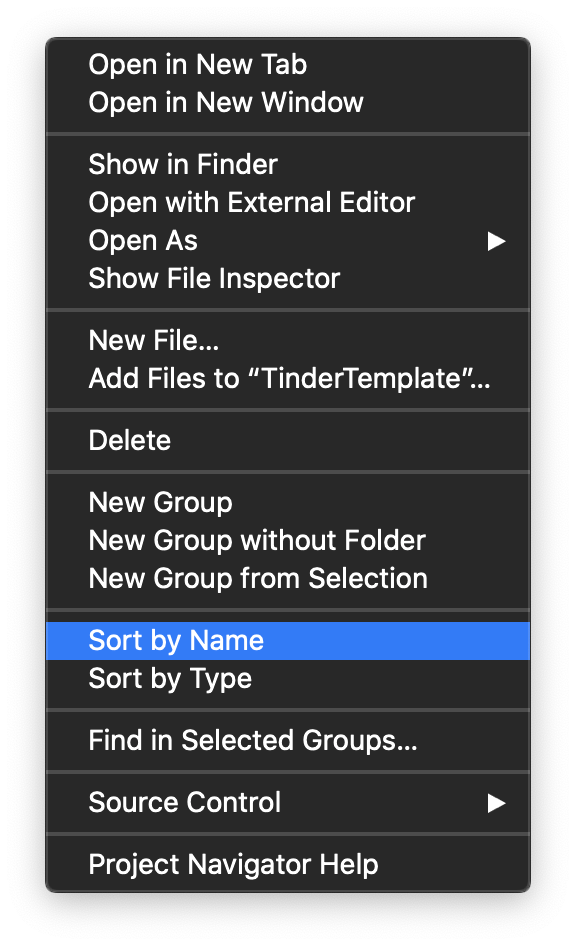Select Open in New Window
The height and width of the screenshot is (946, 576).
[288, 102]
